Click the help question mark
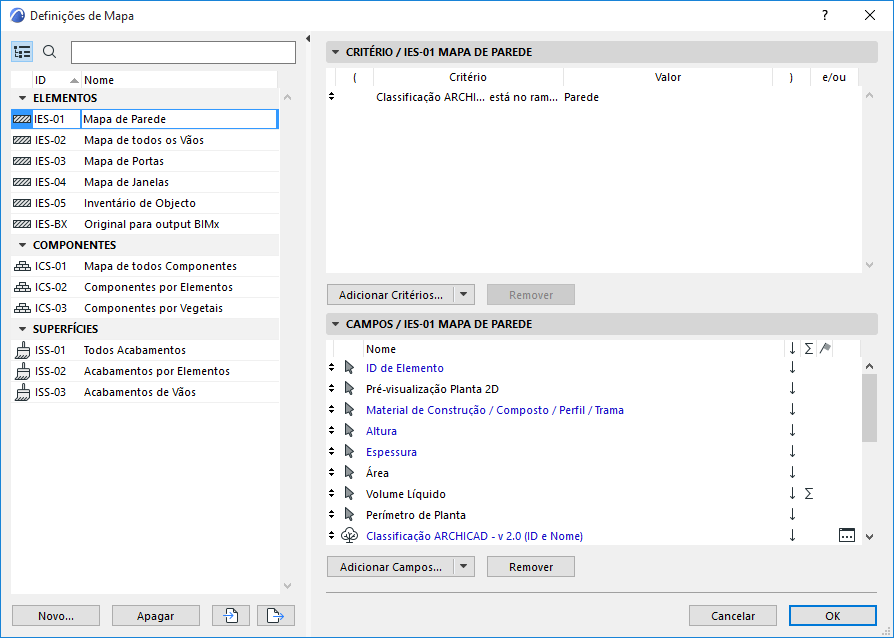Screen dimensions: 894x638 824,15
